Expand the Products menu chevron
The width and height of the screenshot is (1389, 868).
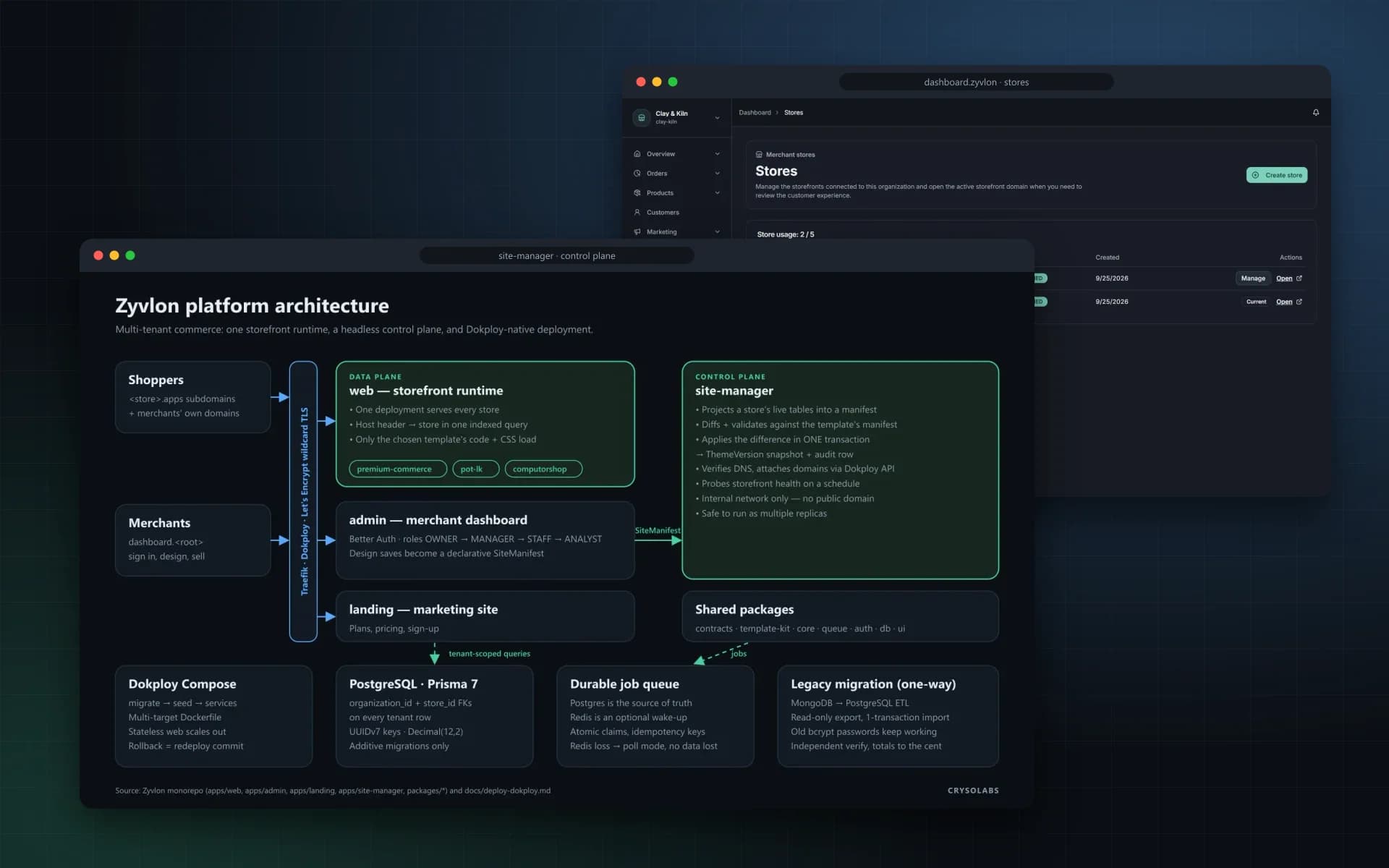717,193
